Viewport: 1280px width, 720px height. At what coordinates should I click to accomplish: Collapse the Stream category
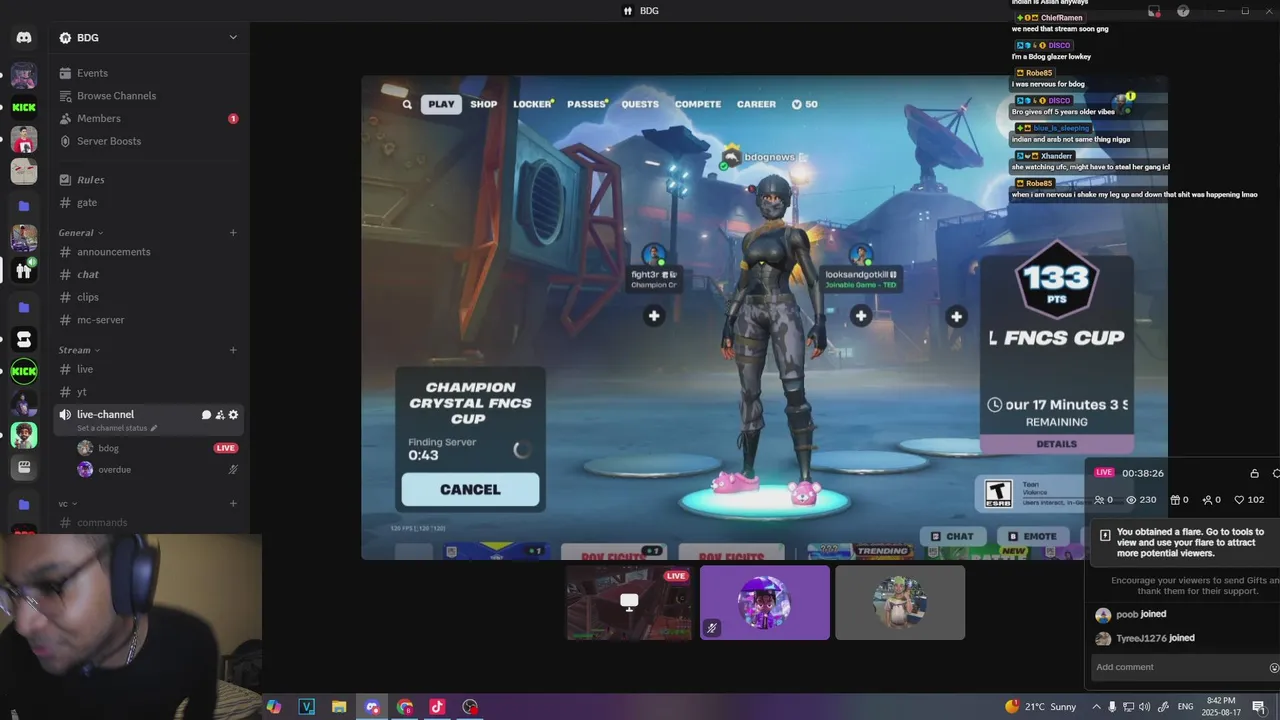79,350
